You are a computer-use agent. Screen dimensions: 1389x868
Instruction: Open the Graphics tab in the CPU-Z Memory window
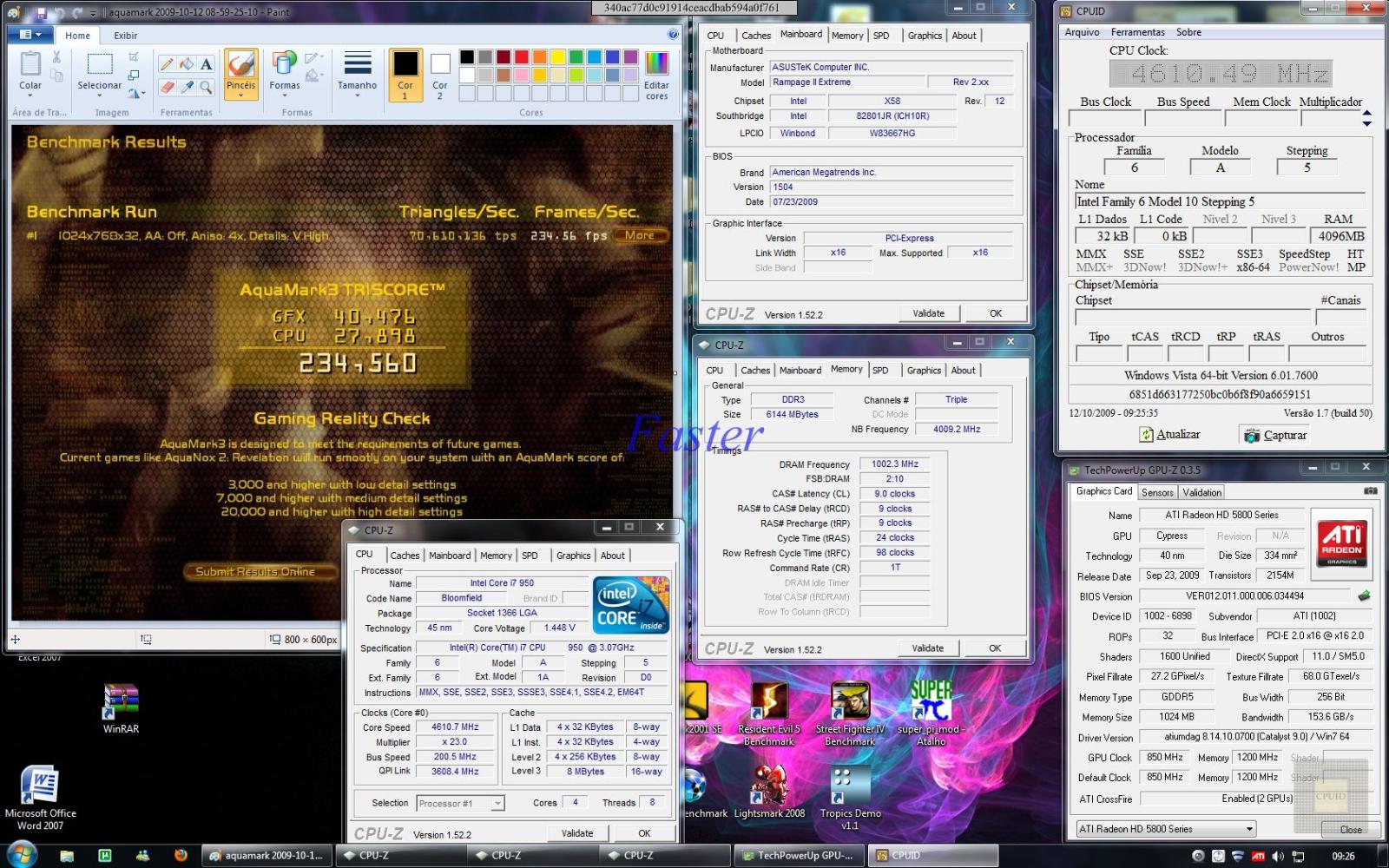coord(924,370)
